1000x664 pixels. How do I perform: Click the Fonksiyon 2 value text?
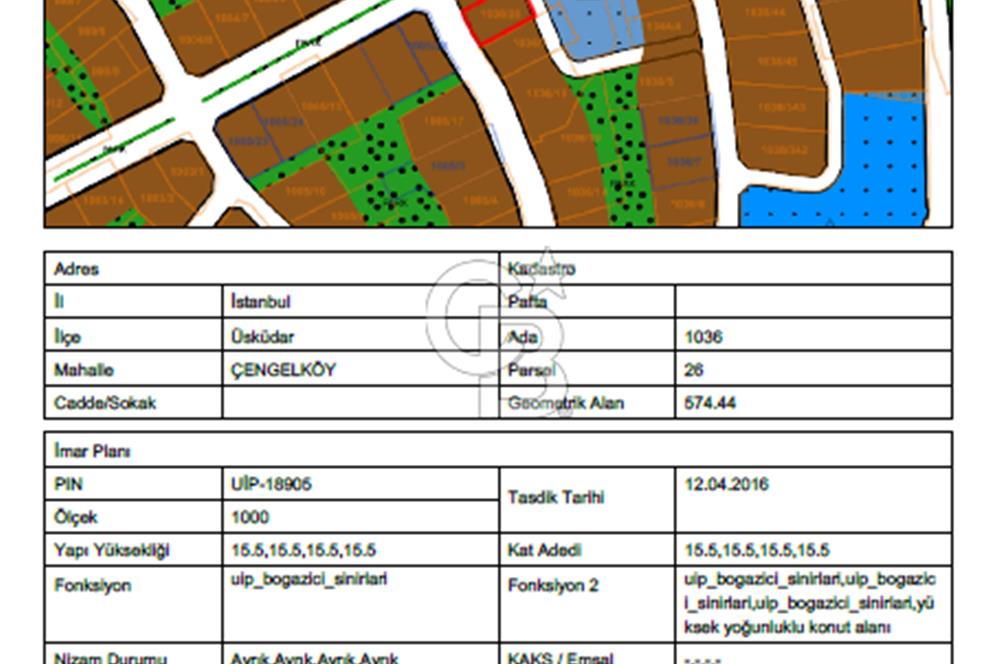tap(810, 603)
